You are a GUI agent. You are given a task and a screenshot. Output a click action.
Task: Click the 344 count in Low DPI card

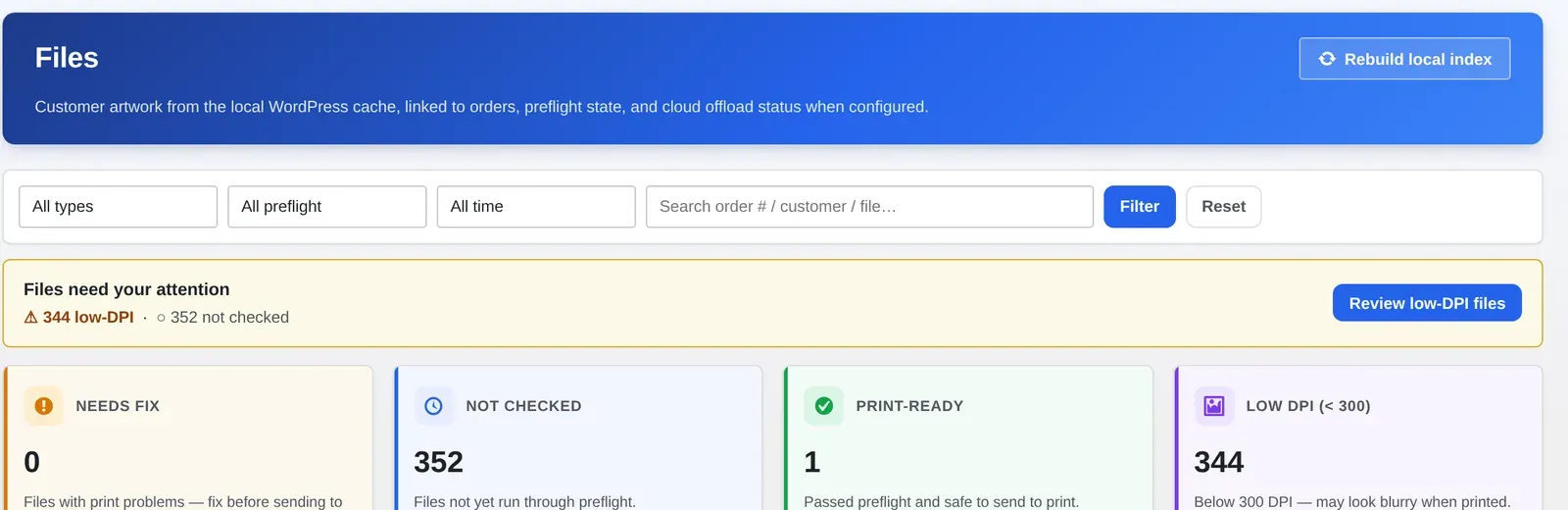1219,462
